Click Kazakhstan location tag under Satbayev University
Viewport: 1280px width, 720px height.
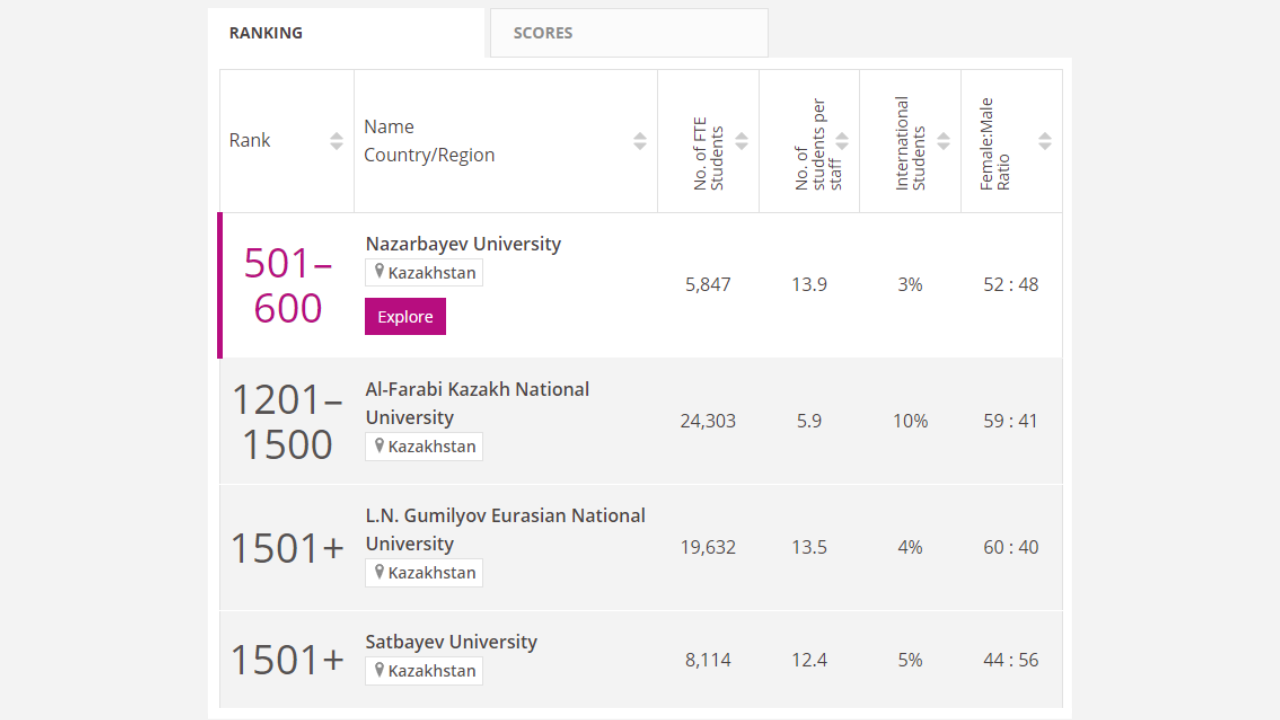point(424,671)
